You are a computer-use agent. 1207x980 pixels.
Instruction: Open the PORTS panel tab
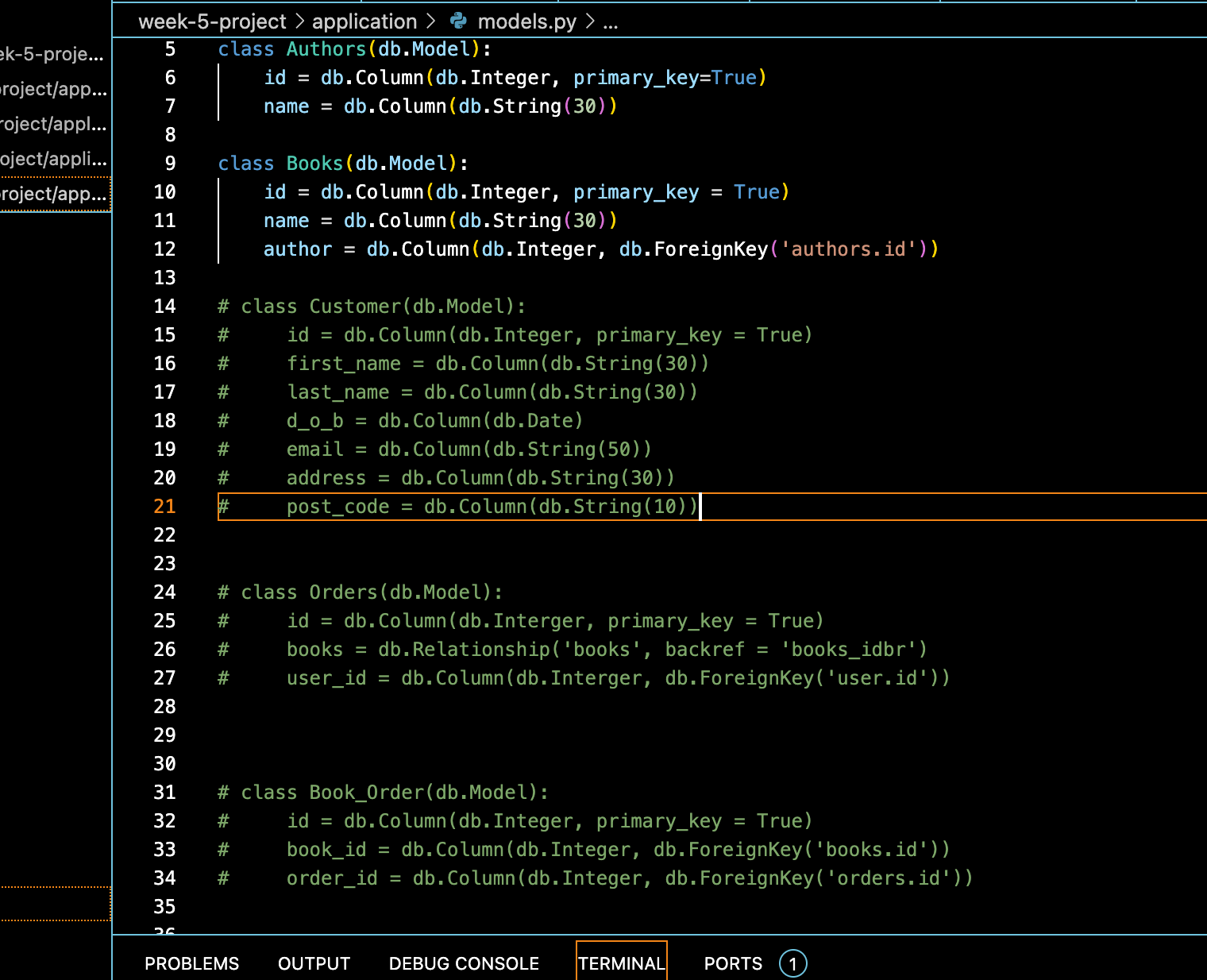pyautogui.click(x=733, y=963)
